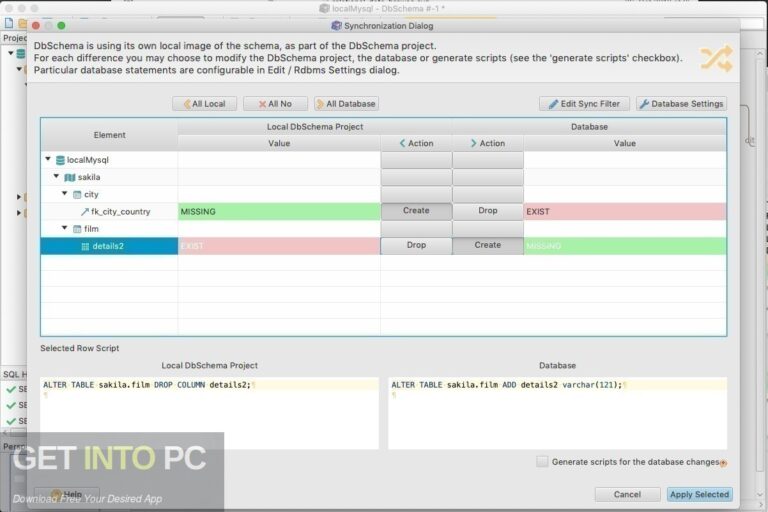Select the city table icon
This screenshot has height=512, width=768.
77,195
